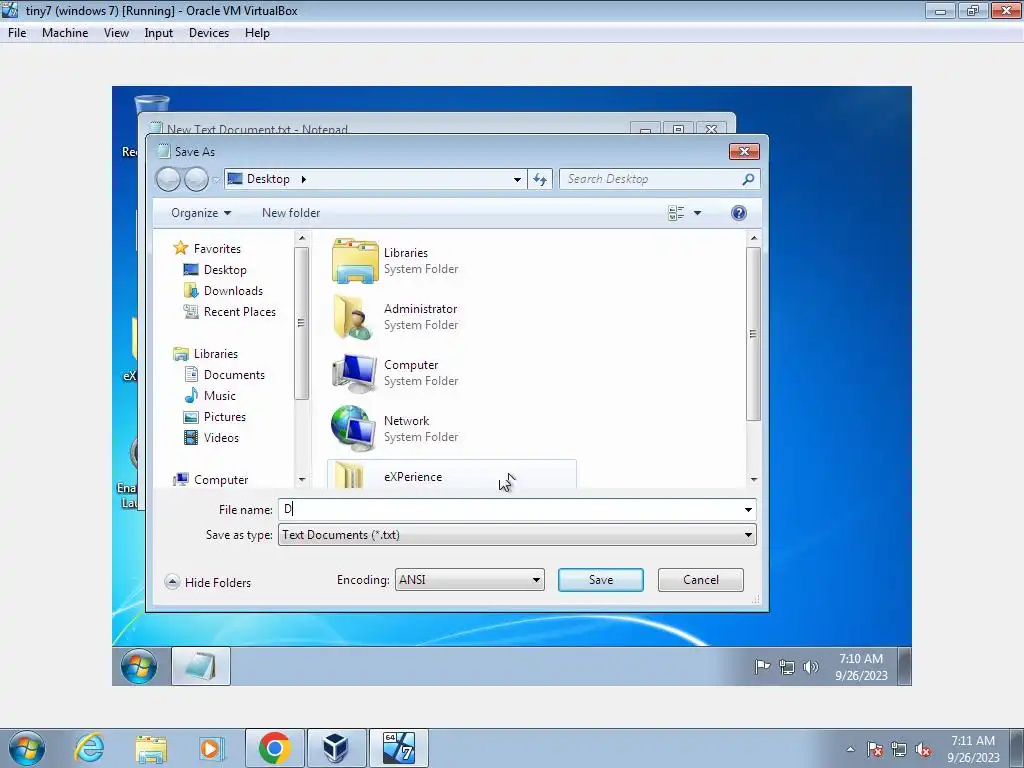Open the VirtualBox Help menu

point(257,33)
